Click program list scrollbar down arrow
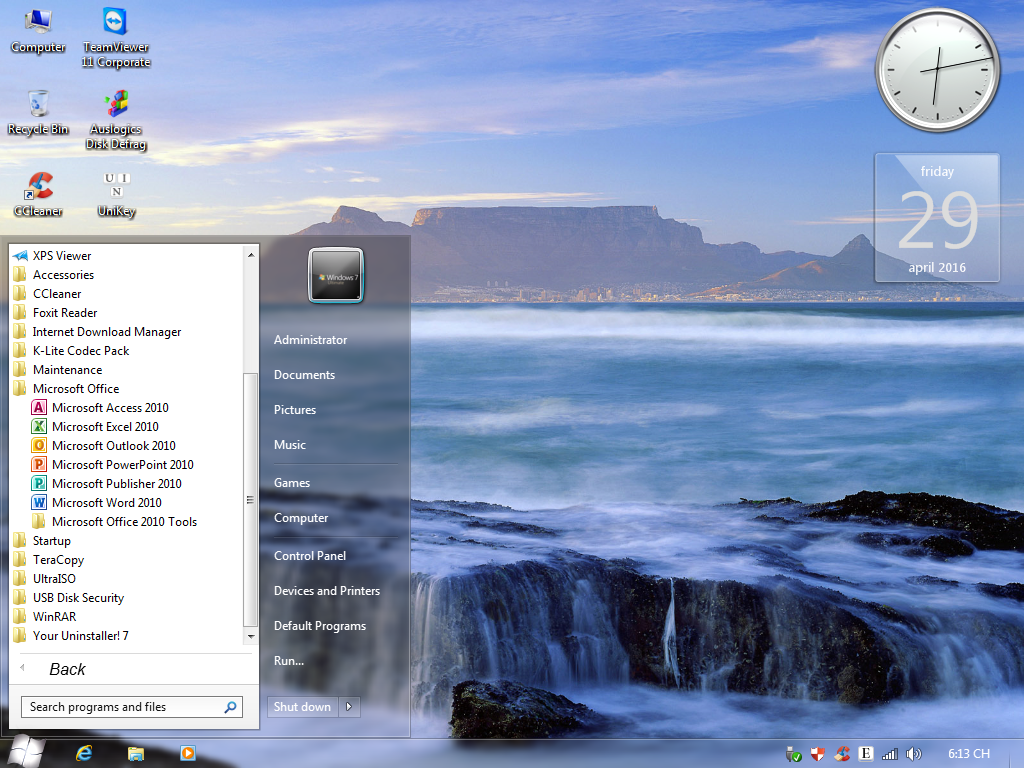Image resolution: width=1024 pixels, height=768 pixels. (x=251, y=635)
